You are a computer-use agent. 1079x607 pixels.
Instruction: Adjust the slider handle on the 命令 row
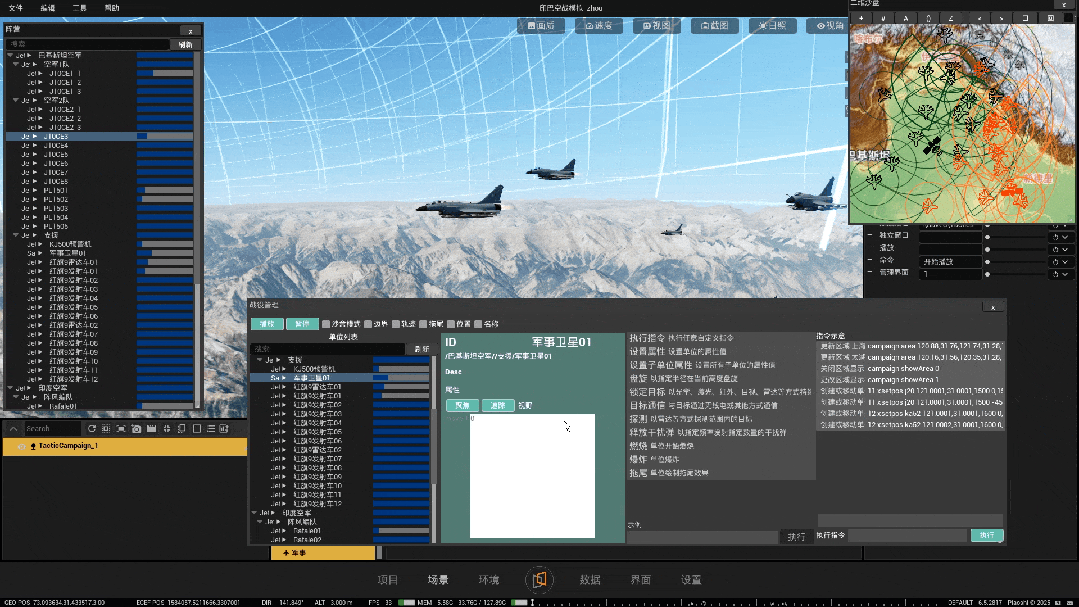pos(988,261)
